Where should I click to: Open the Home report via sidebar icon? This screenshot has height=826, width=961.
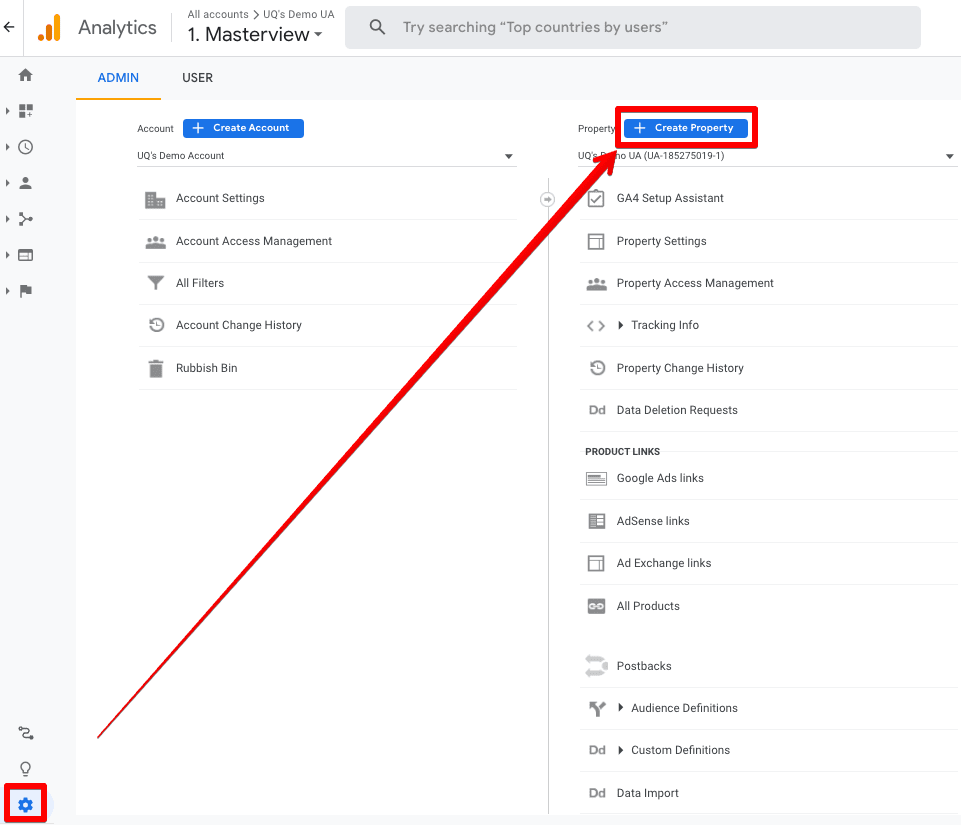[24, 75]
